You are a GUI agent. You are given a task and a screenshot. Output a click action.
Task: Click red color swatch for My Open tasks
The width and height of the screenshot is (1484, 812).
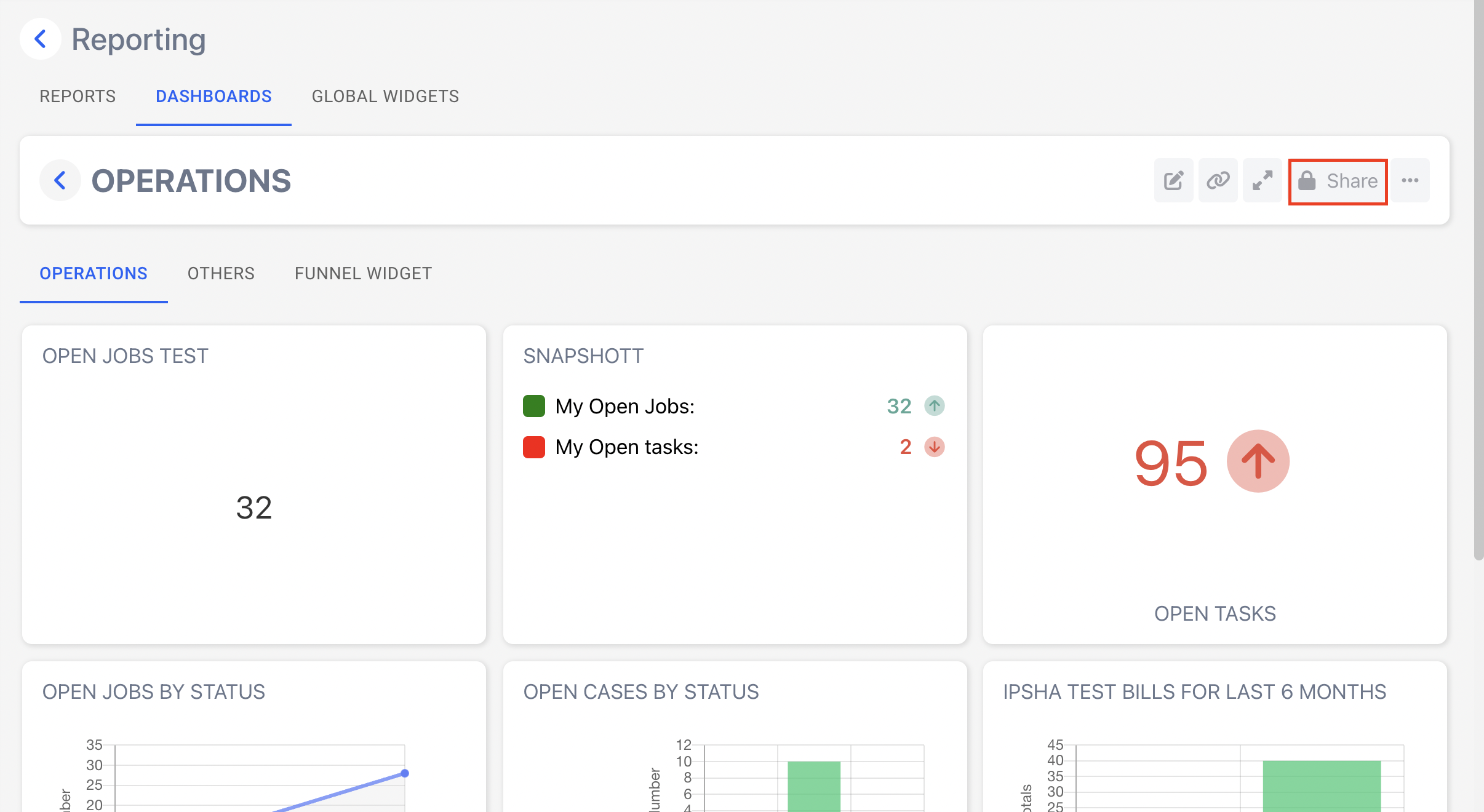point(534,447)
